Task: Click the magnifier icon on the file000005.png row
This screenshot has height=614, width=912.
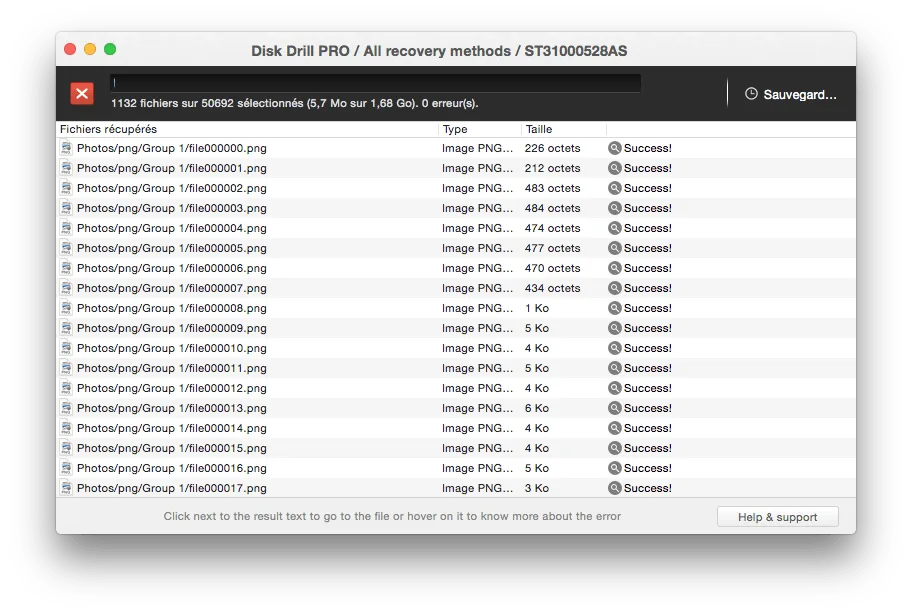Action: pos(614,248)
